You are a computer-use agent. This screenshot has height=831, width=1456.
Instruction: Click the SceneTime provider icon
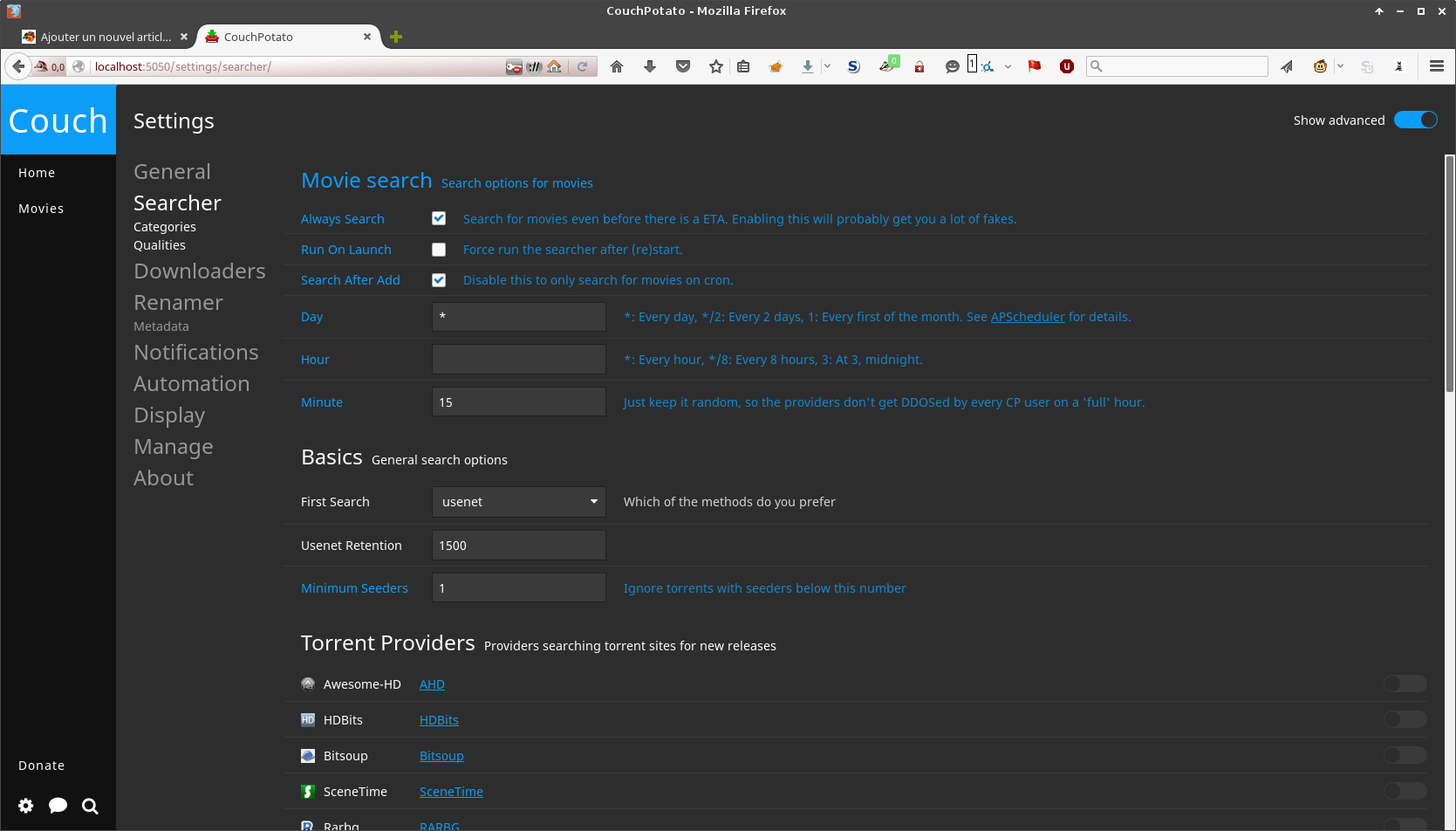coord(308,792)
